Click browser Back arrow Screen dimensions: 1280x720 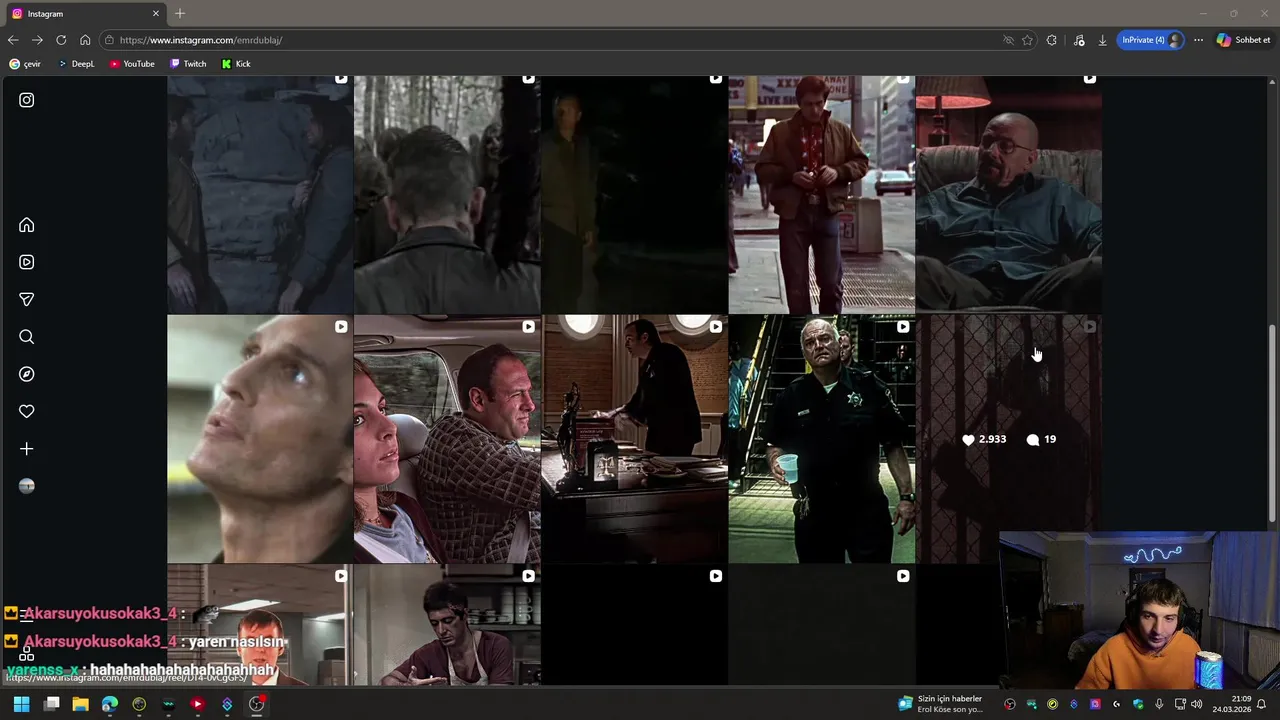point(13,40)
